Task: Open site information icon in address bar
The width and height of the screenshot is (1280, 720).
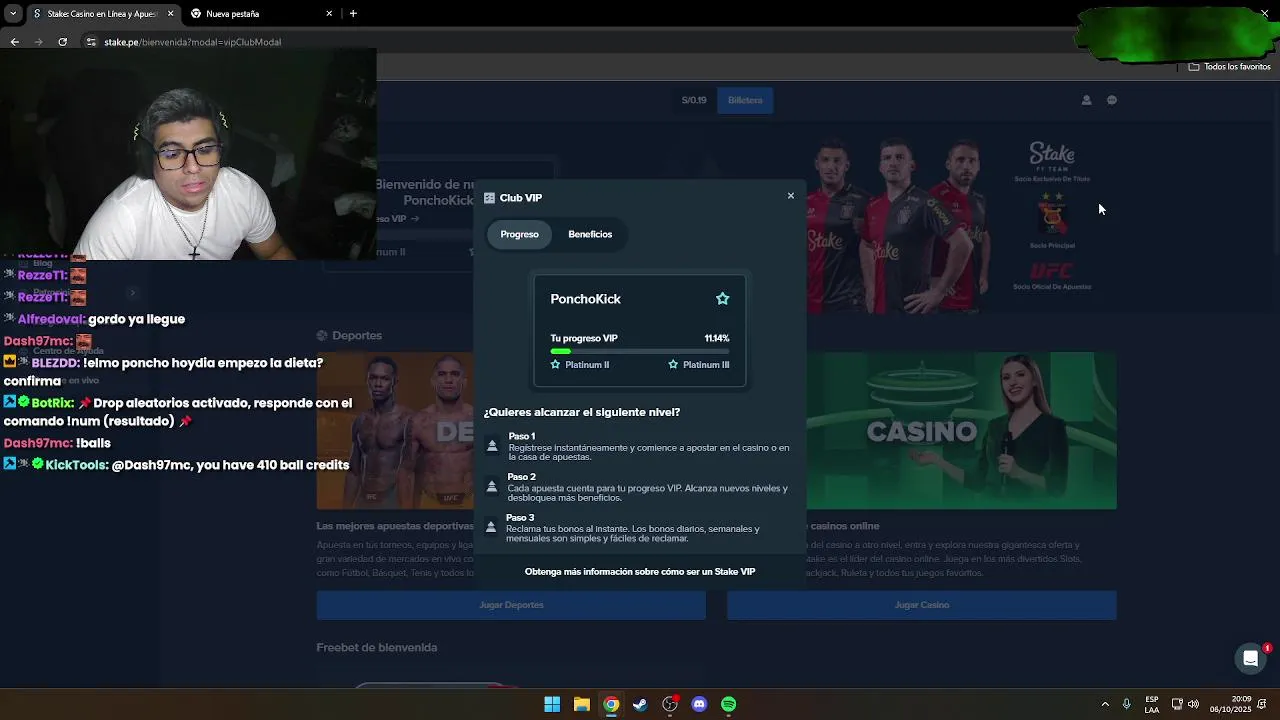Action: point(91,42)
